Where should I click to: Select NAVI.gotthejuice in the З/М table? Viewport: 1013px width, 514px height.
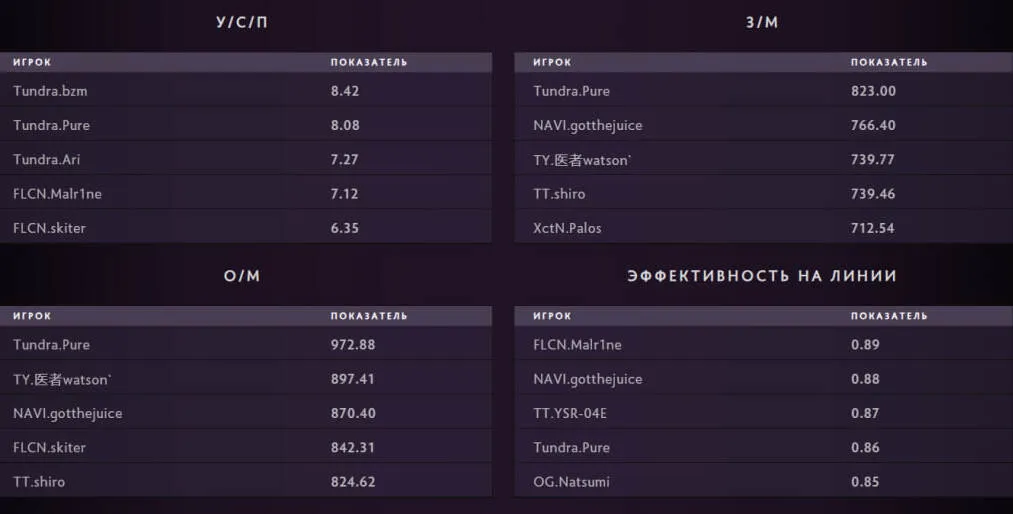coord(587,126)
